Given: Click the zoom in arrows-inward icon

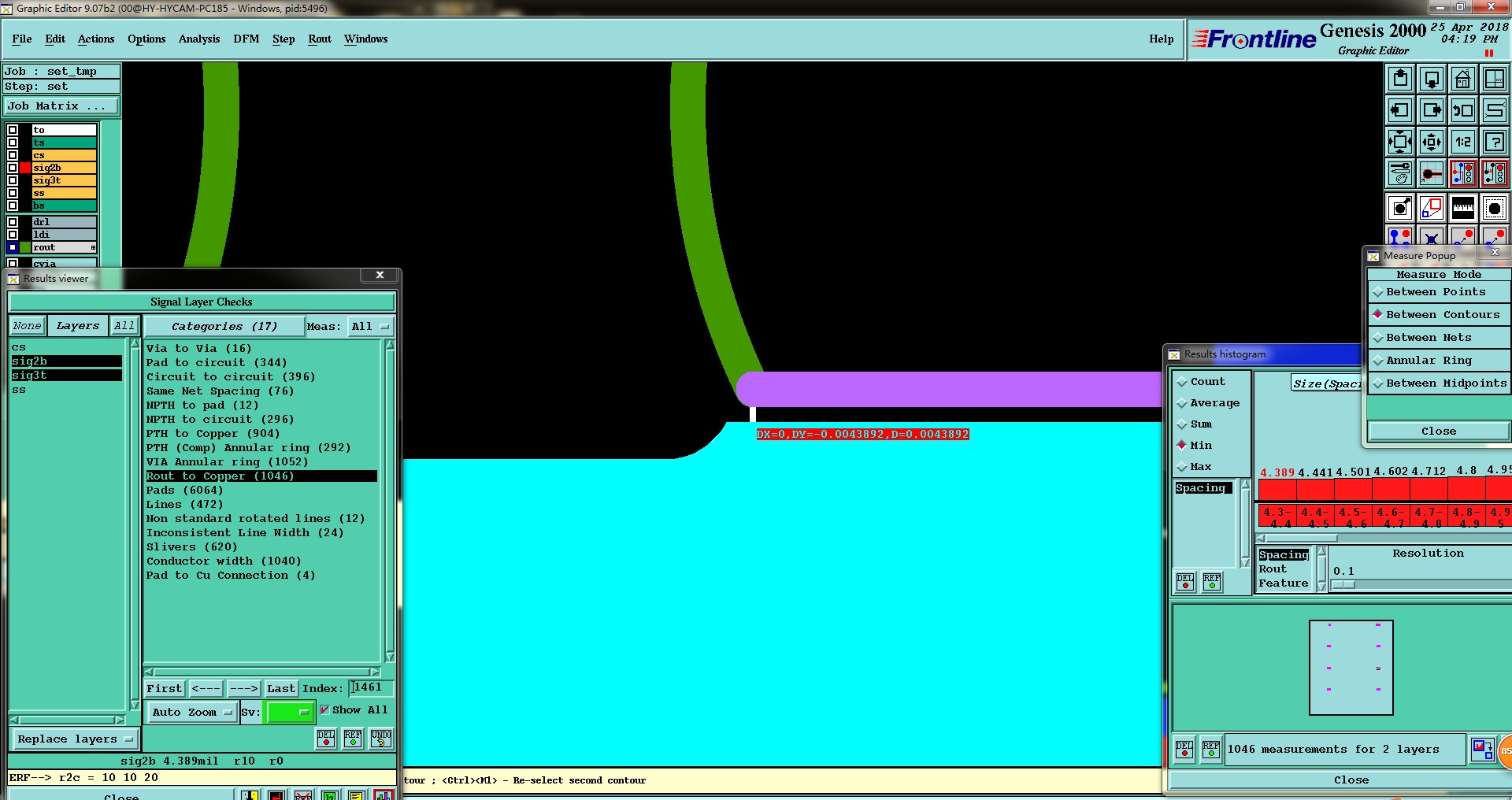Looking at the screenshot, I should coord(1400,142).
